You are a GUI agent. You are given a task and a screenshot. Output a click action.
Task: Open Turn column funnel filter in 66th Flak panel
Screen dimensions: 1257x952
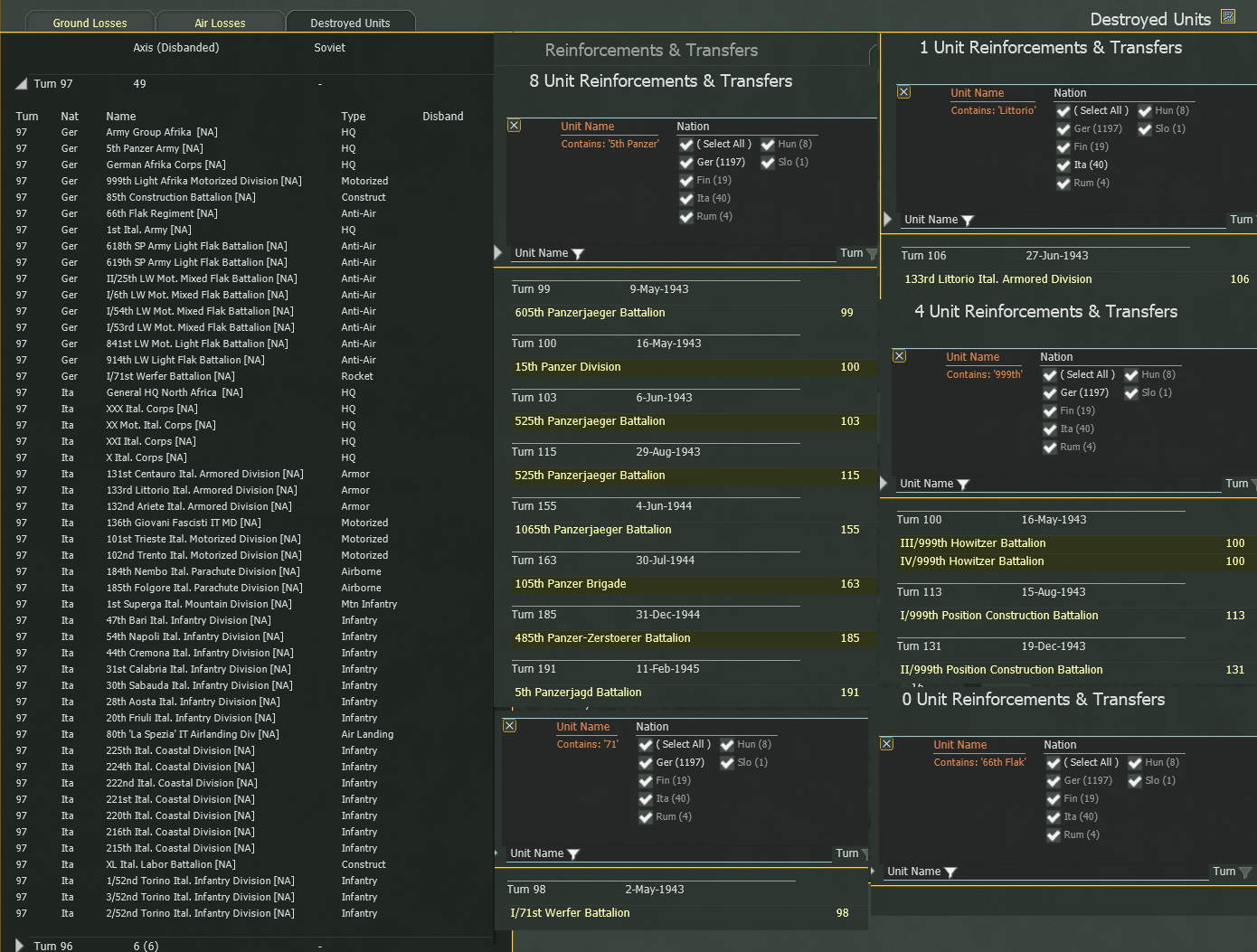point(1245,872)
